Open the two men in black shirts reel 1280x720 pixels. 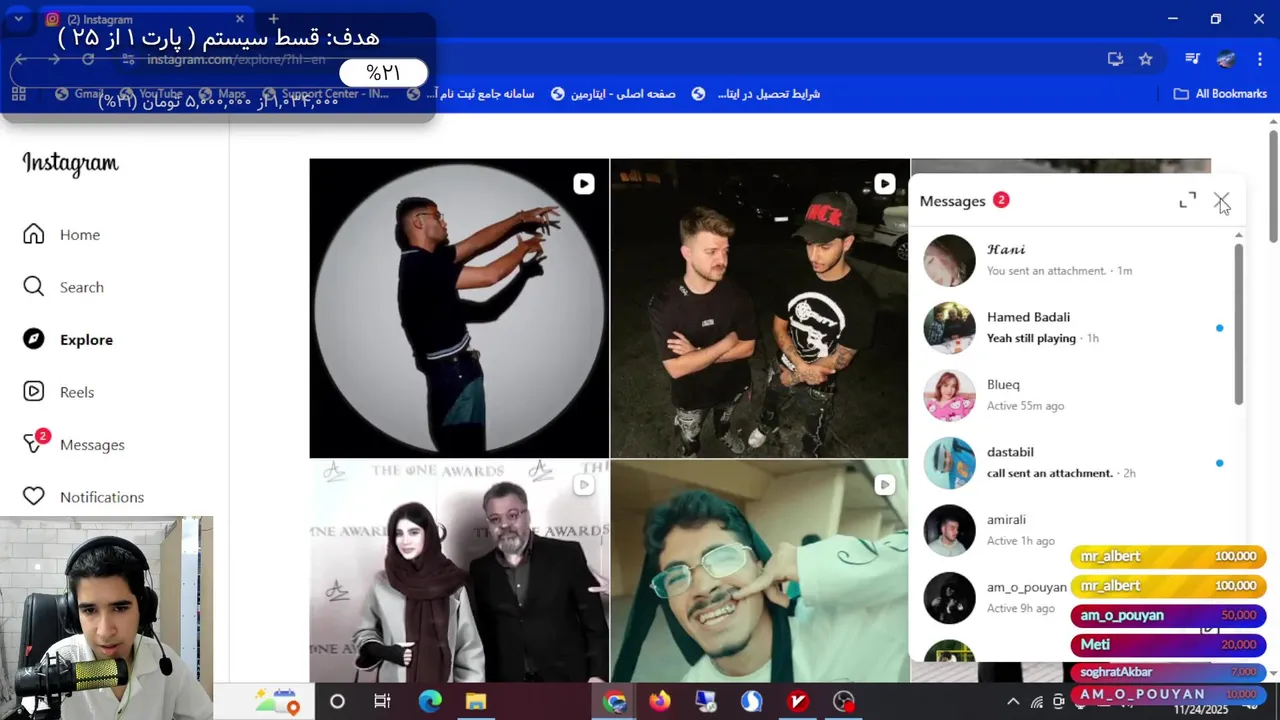(x=759, y=308)
